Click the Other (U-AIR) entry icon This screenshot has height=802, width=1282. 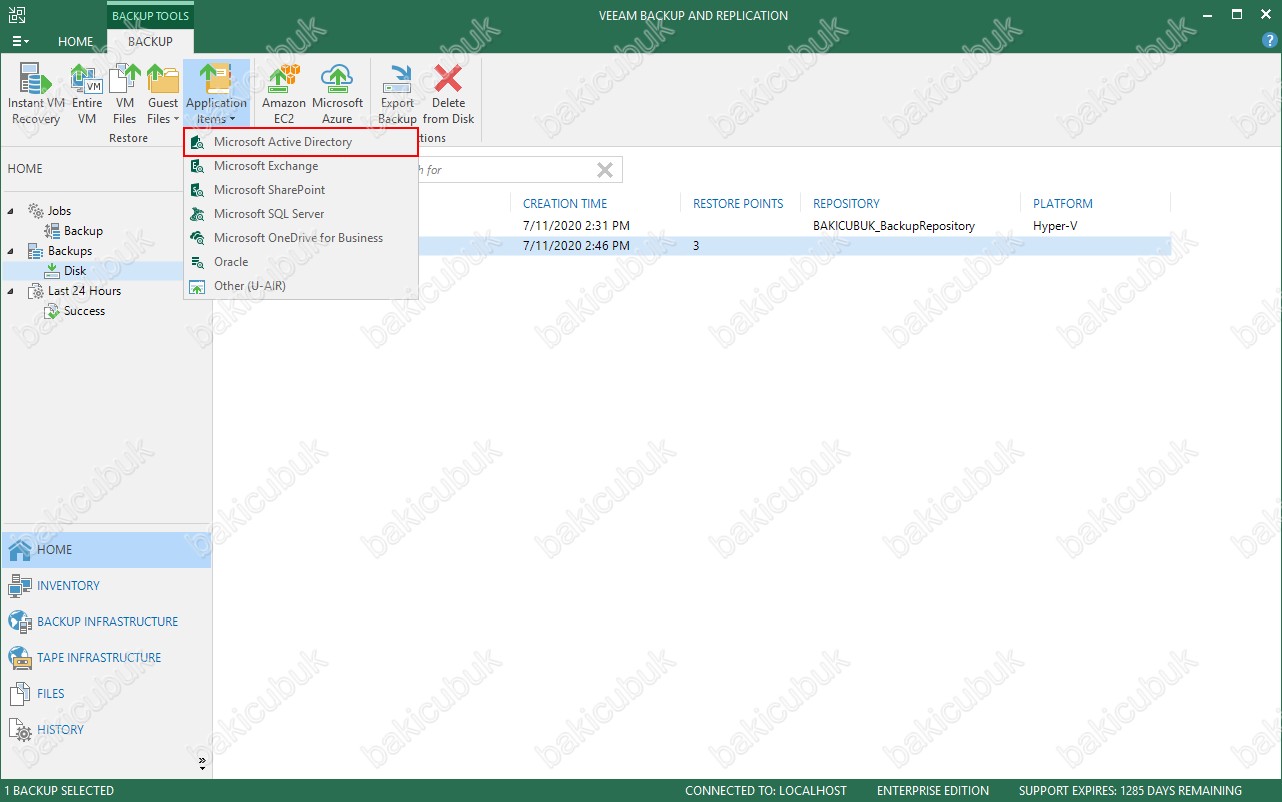point(197,286)
